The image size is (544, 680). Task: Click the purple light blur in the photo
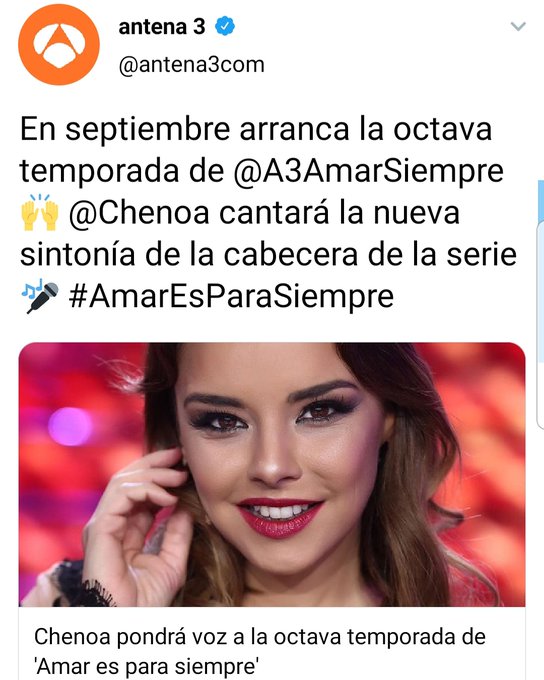click(69, 426)
